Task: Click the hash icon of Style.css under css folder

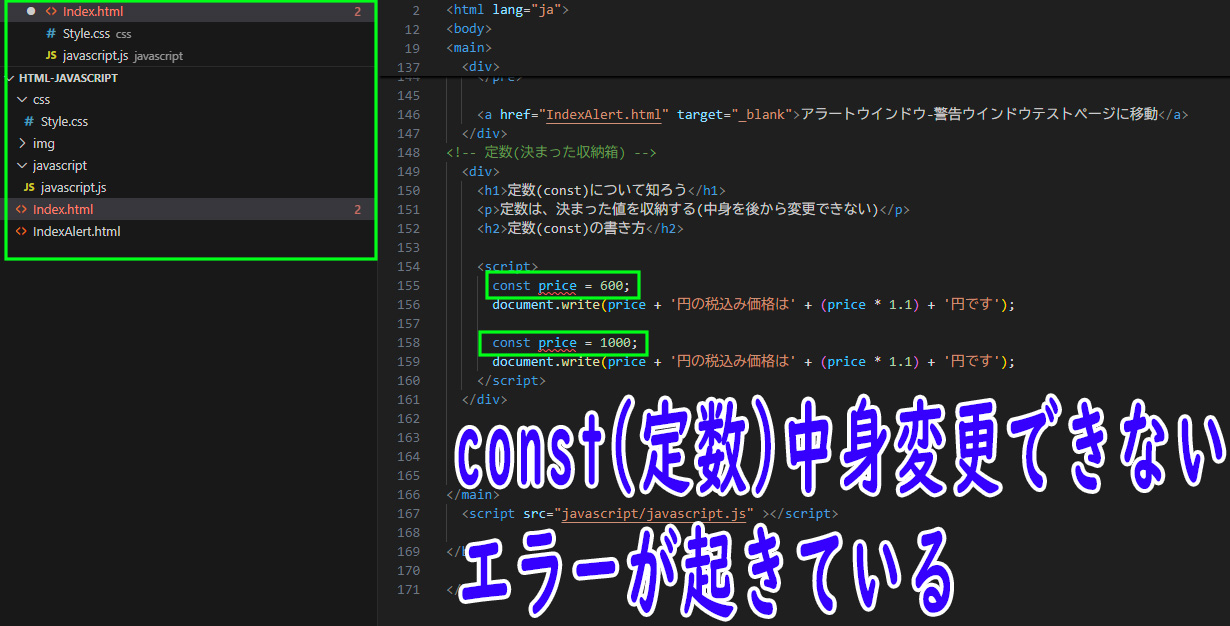Action: point(29,122)
